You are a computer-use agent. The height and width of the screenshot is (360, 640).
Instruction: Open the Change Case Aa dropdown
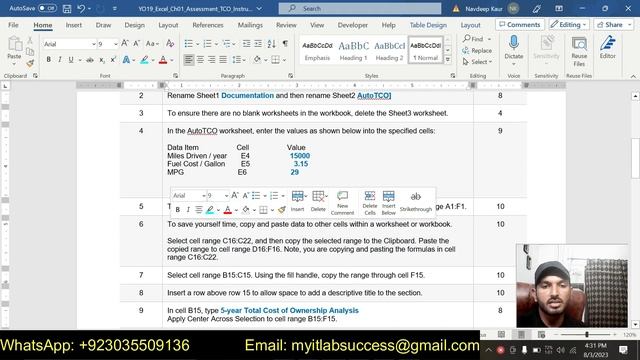point(152,44)
